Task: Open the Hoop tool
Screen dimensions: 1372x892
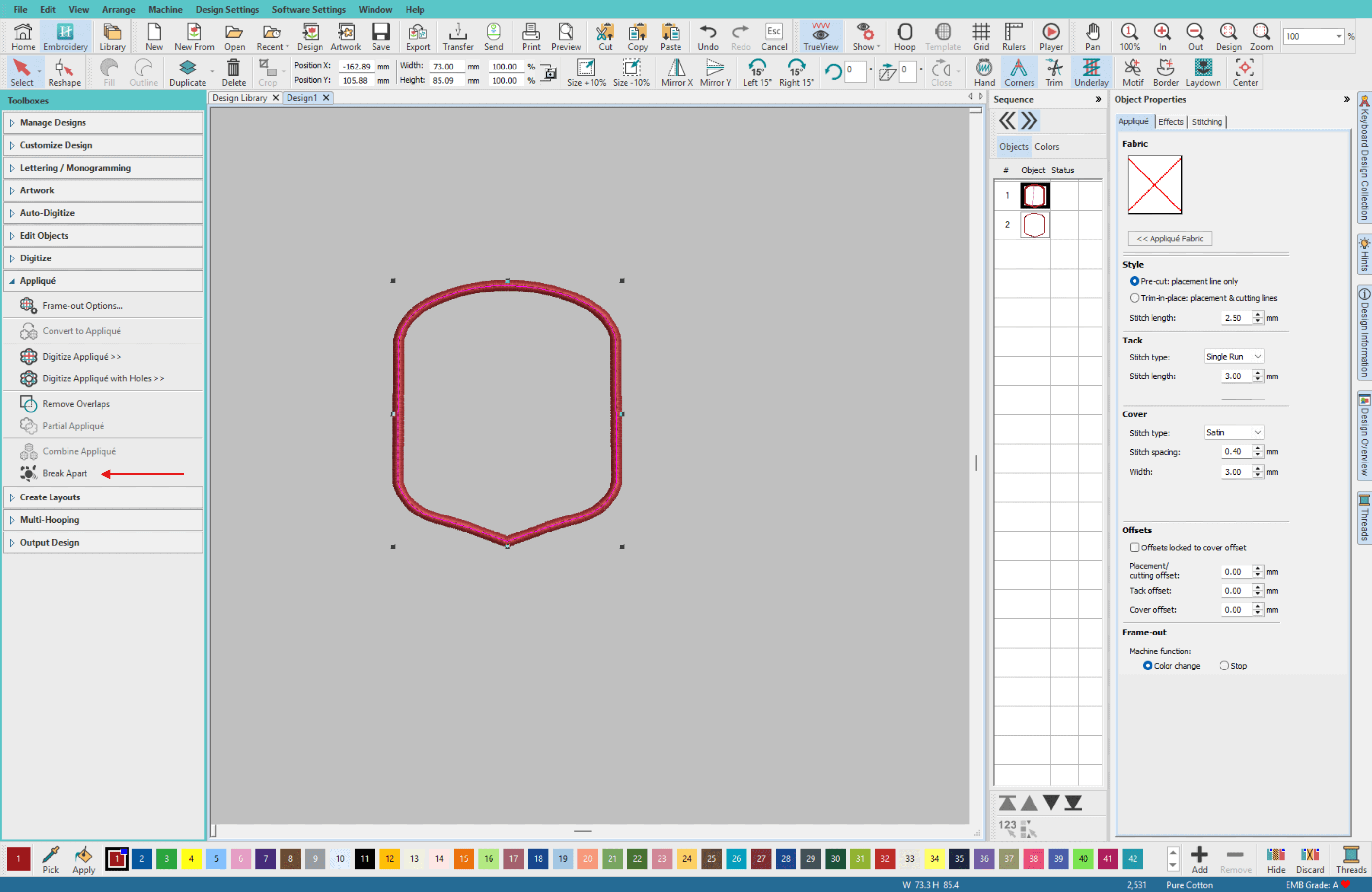Action: coord(904,36)
